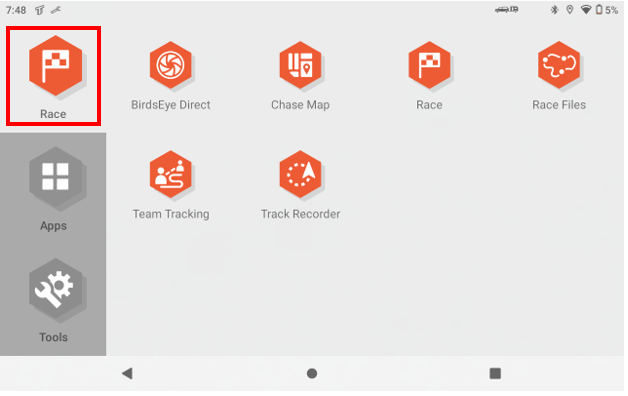
Task: Click the Team Tracking text label
Action: [171, 214]
